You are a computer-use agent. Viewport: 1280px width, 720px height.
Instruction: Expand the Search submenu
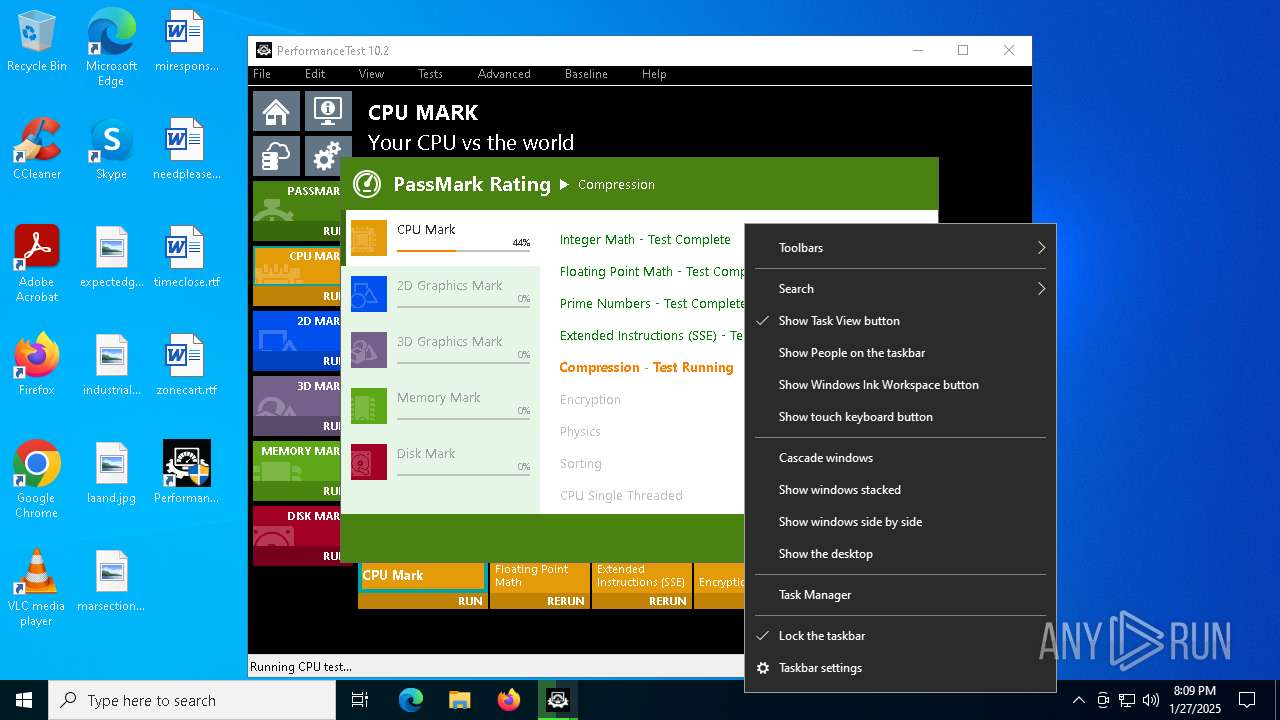900,289
